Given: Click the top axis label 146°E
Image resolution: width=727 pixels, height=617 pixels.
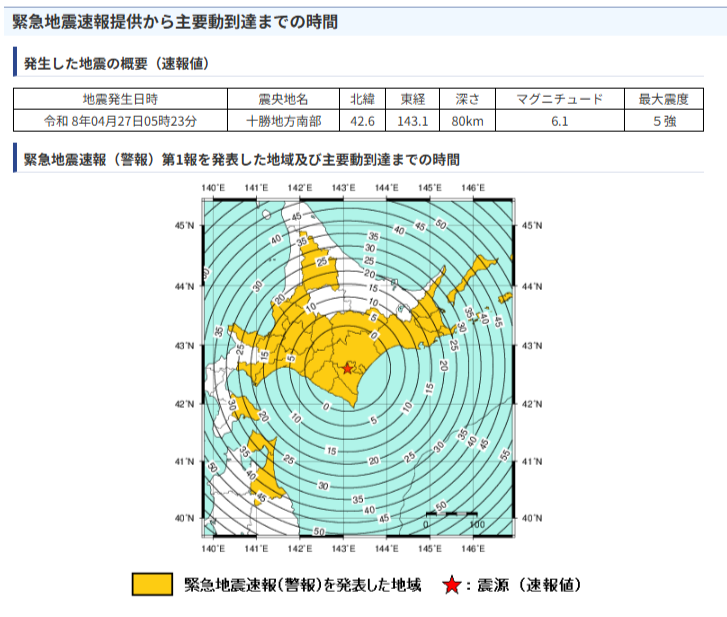Looking at the screenshot, I should (x=473, y=188).
